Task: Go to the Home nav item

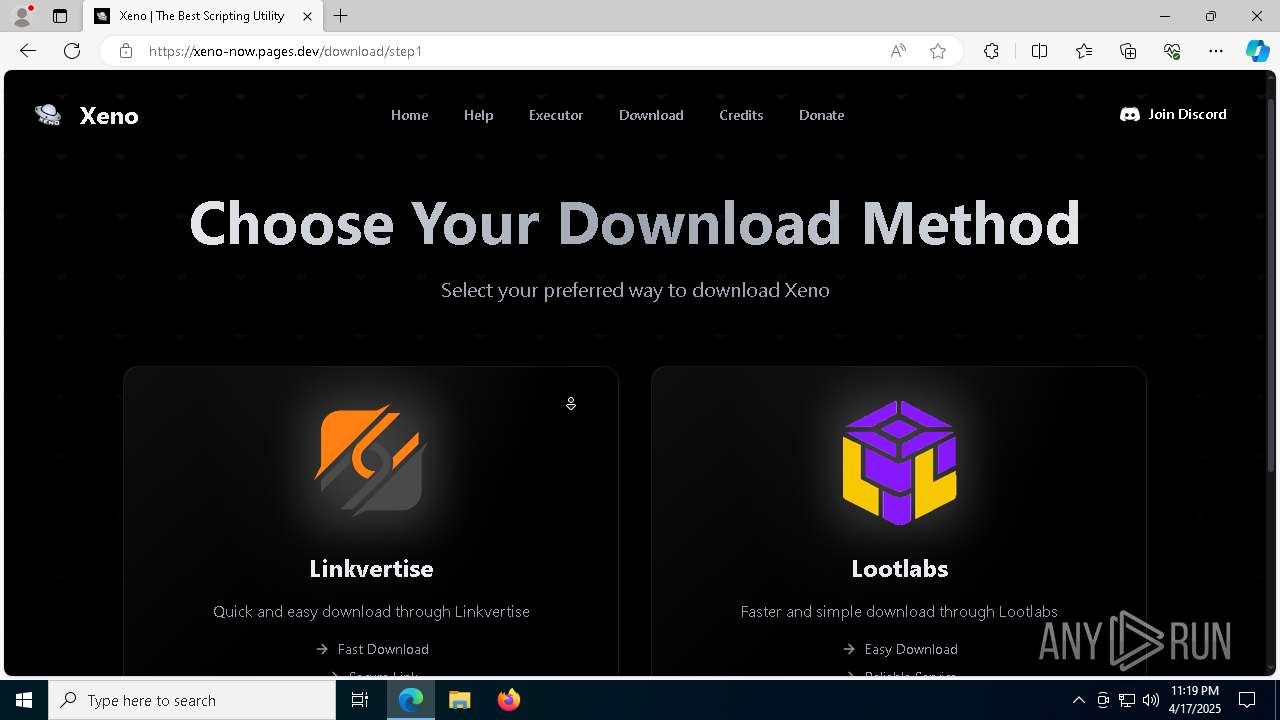Action: [409, 115]
